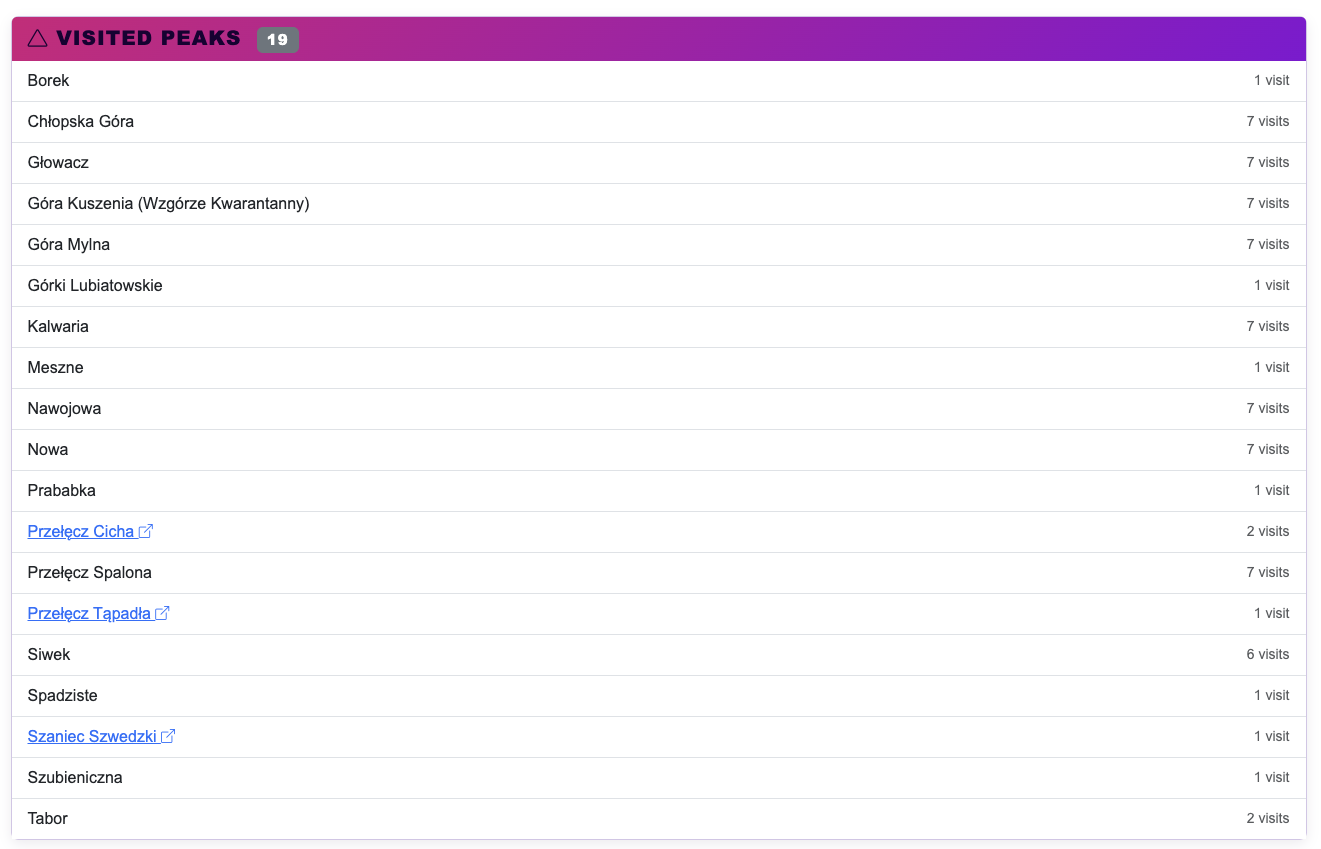Select the Szubieniczna peak name

click(75, 777)
